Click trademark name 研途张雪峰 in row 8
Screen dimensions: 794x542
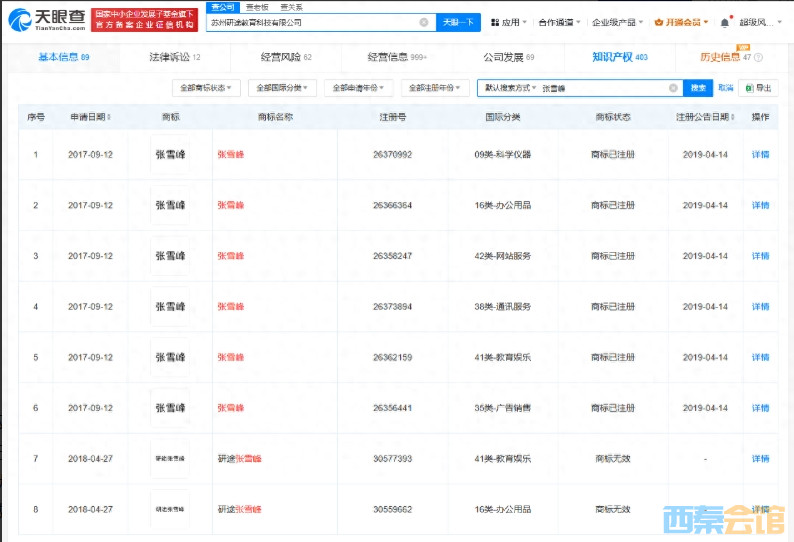pyautogui.click(x=239, y=509)
